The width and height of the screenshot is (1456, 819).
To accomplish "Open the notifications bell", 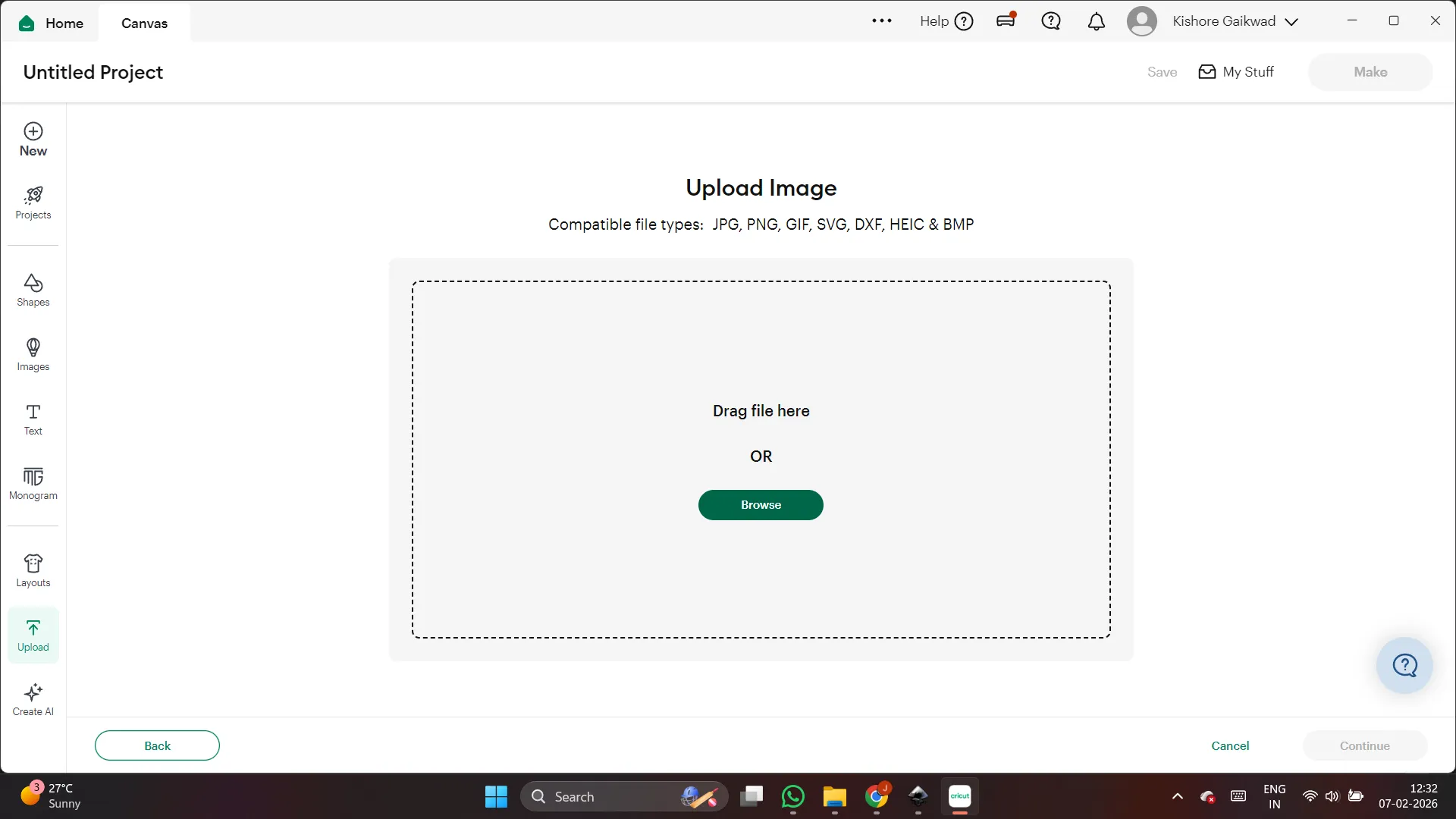I will pos(1096,21).
